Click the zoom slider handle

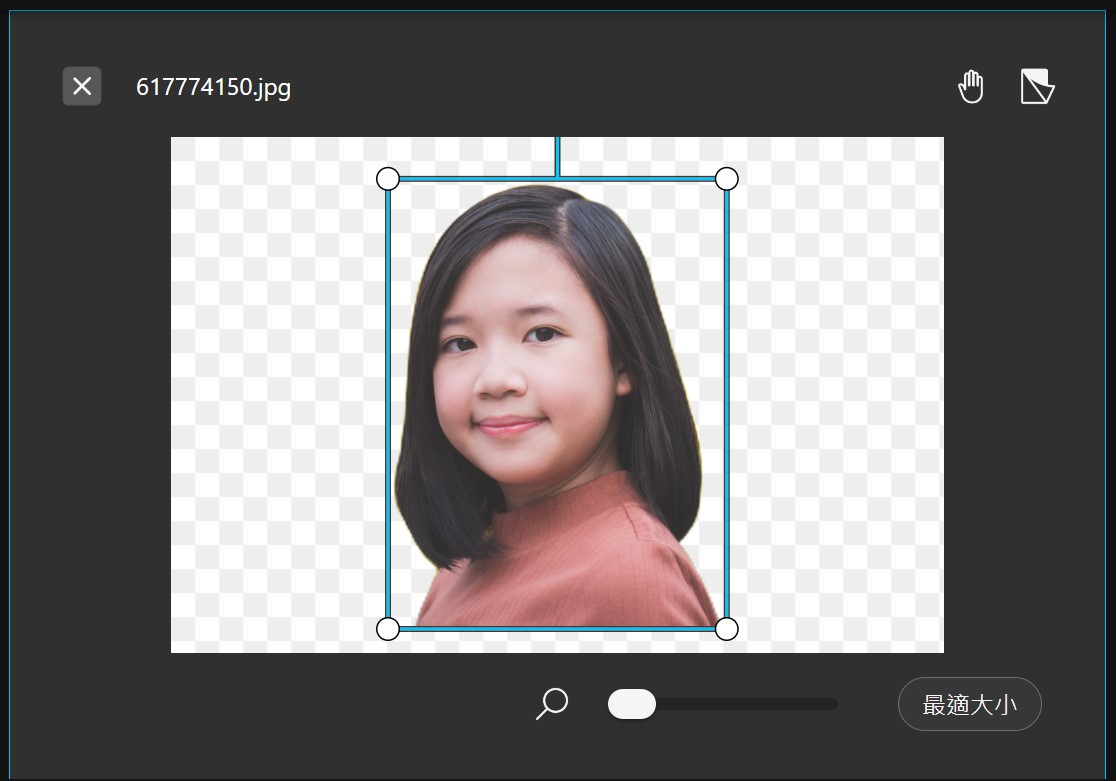(x=632, y=704)
